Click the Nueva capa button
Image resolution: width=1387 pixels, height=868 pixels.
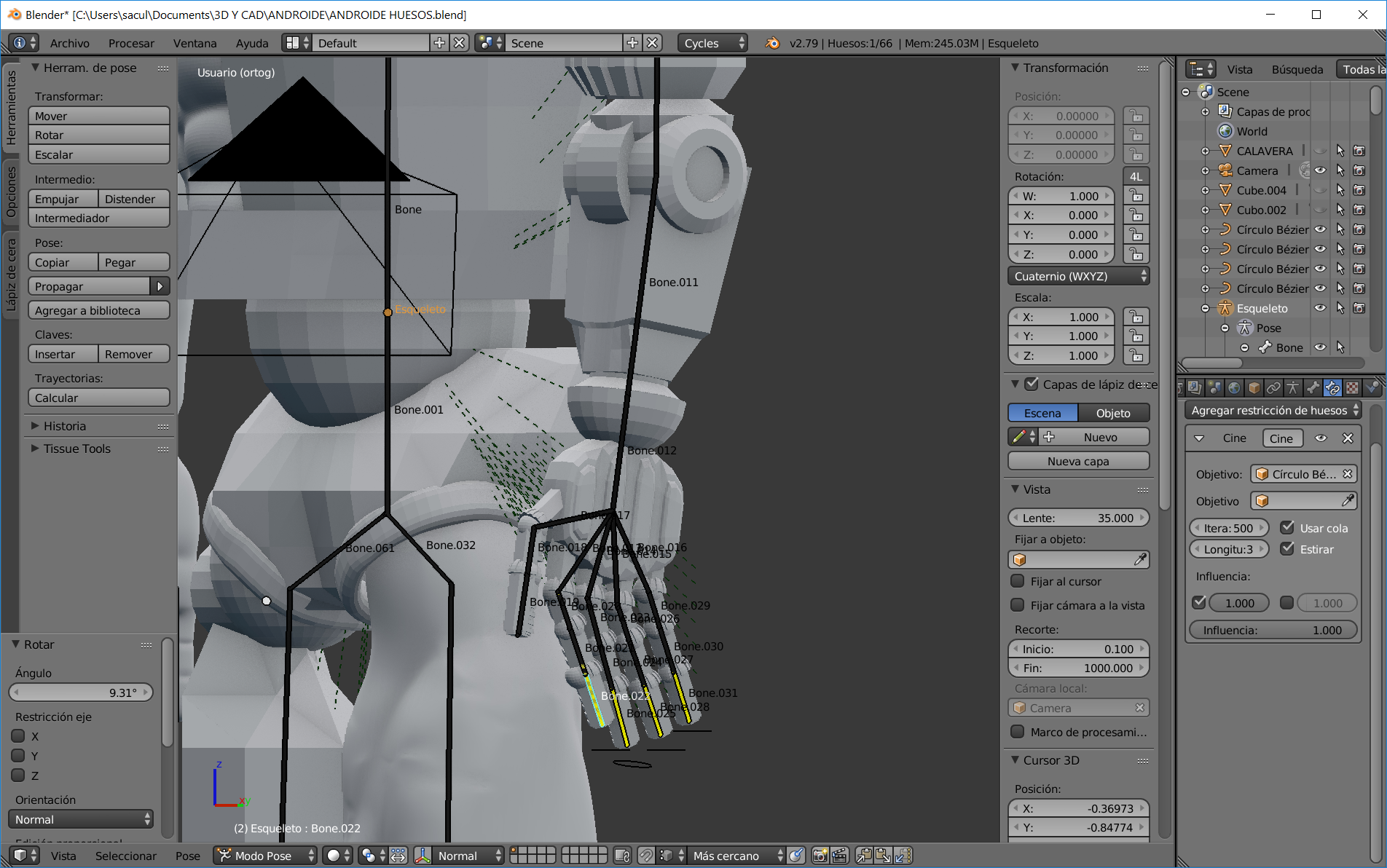coord(1078,461)
